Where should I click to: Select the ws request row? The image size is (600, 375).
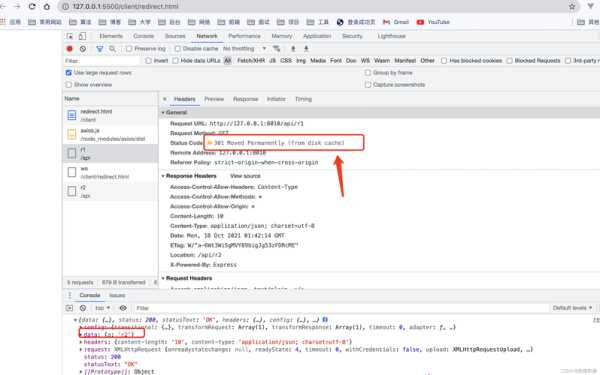pos(110,172)
